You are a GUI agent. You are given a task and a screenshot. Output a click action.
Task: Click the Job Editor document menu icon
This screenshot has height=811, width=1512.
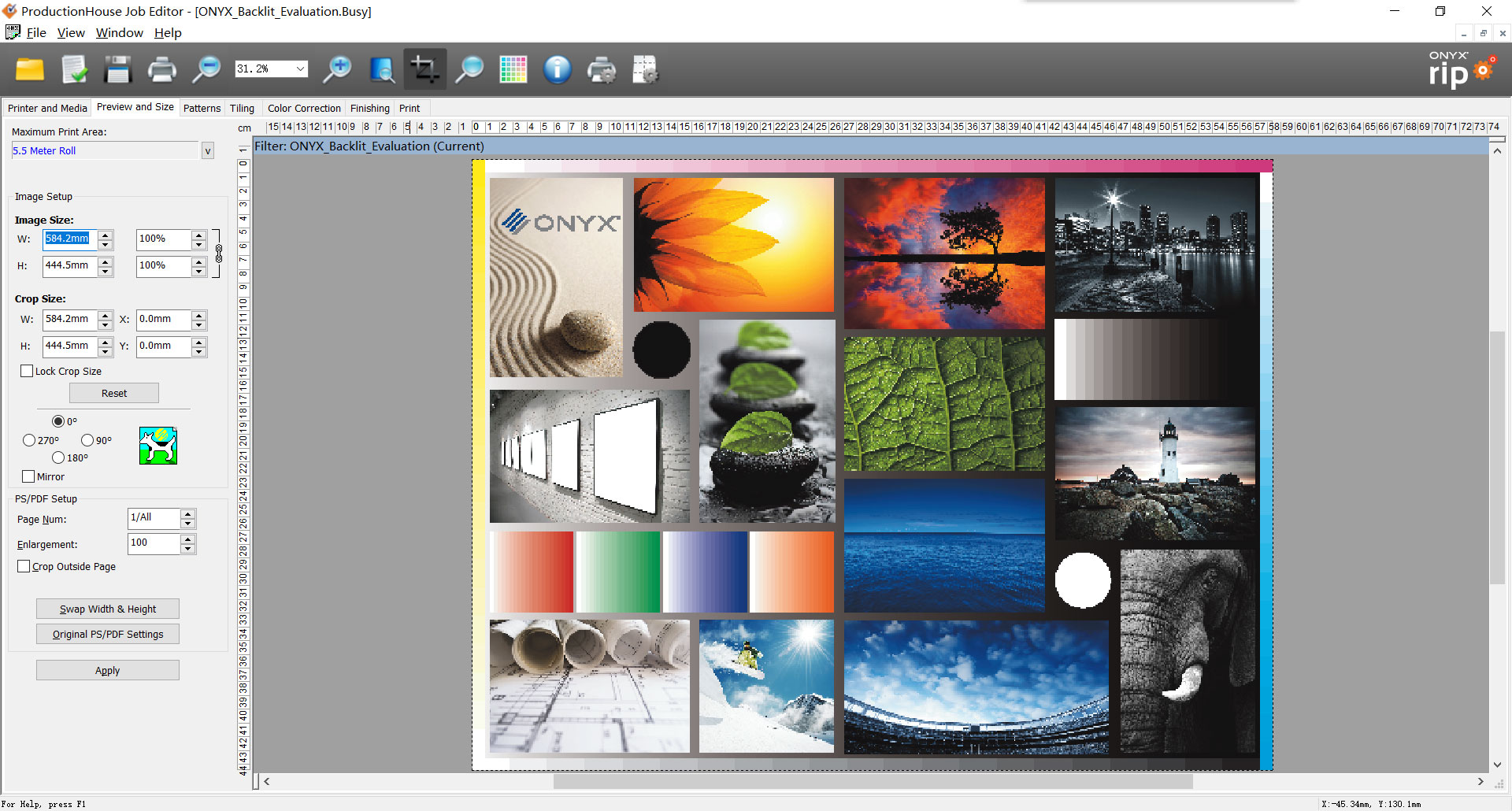tap(13, 32)
